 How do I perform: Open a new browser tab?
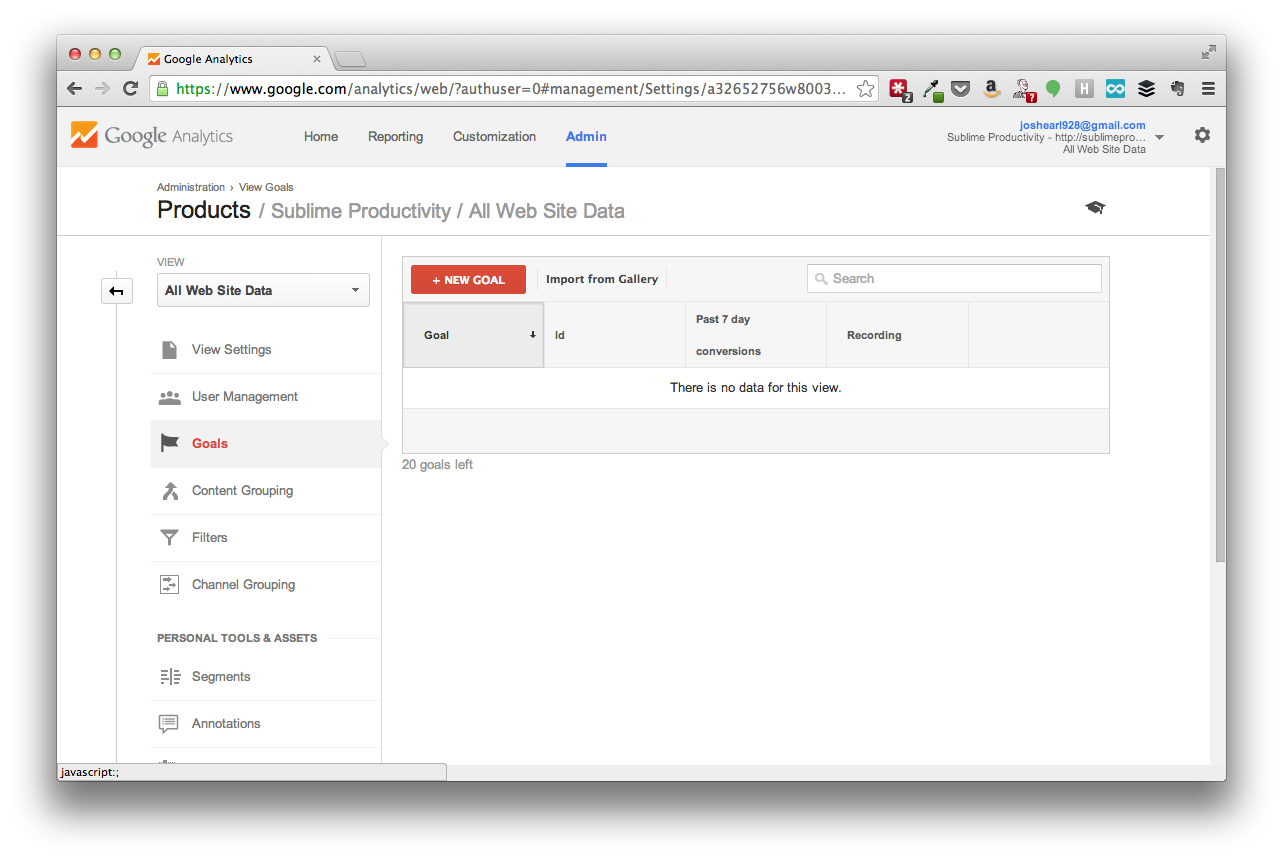[x=349, y=59]
